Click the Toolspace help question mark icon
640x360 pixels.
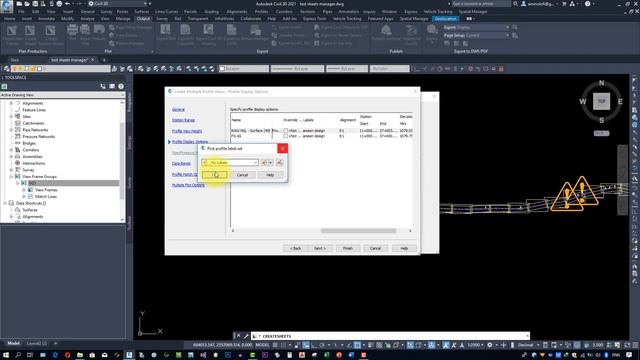coord(121,87)
